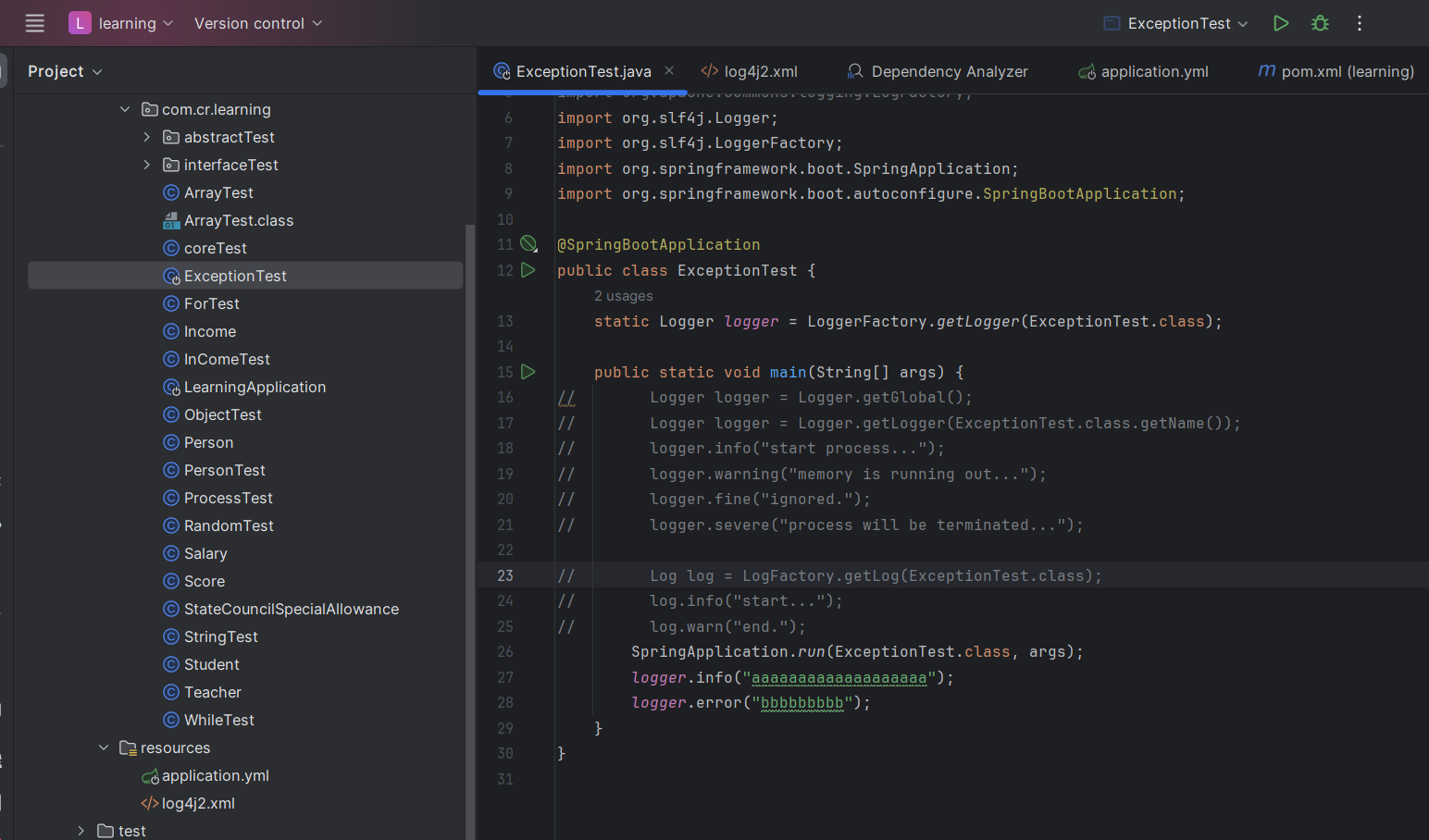Open the More Actions kebab menu

pyautogui.click(x=1359, y=23)
